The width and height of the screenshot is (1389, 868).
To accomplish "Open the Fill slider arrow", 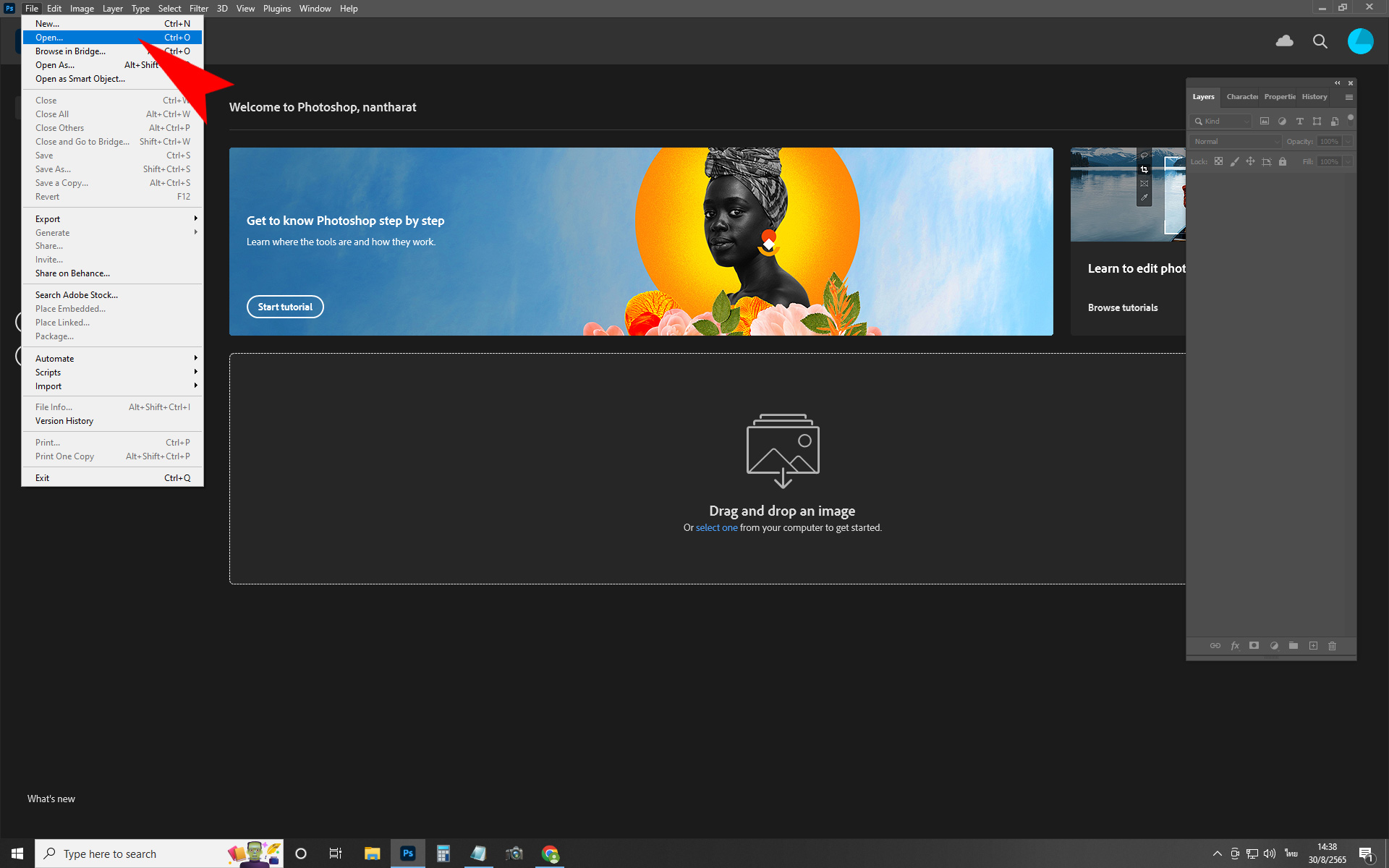I will coord(1348,161).
